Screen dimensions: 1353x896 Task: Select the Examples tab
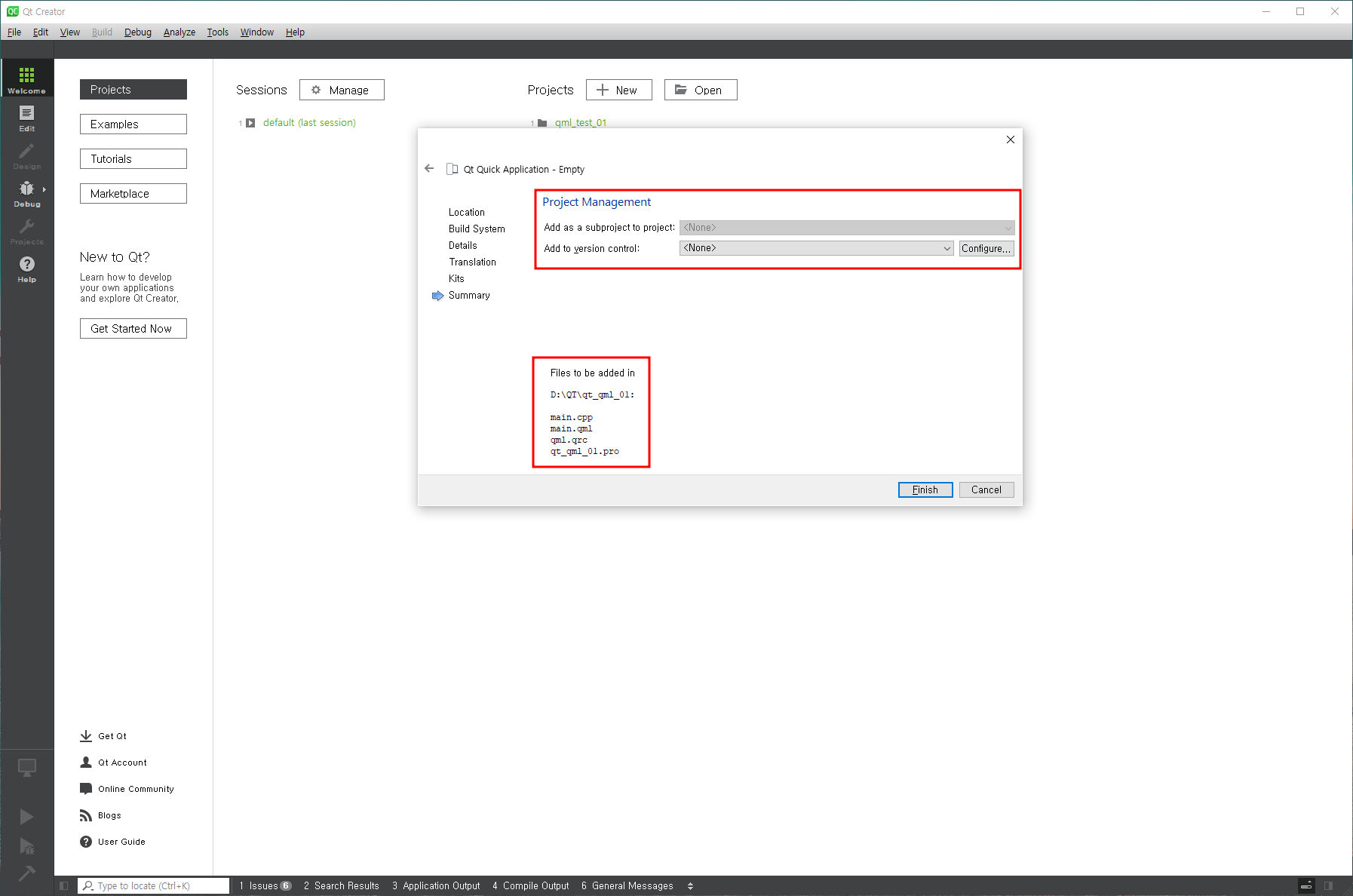pos(133,124)
